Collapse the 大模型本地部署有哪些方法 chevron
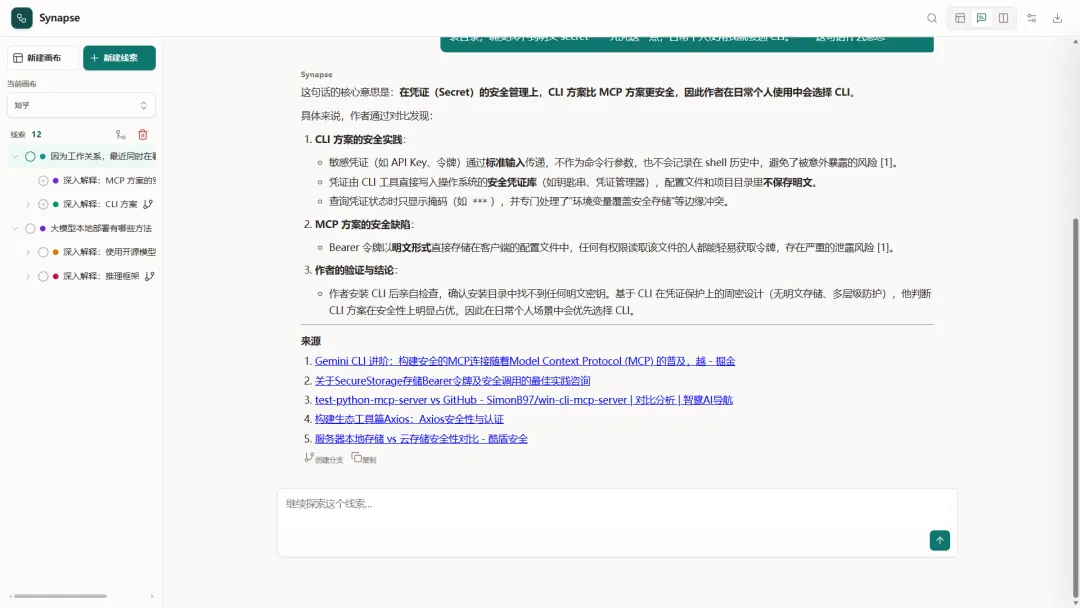The image size is (1080, 608). 15,229
